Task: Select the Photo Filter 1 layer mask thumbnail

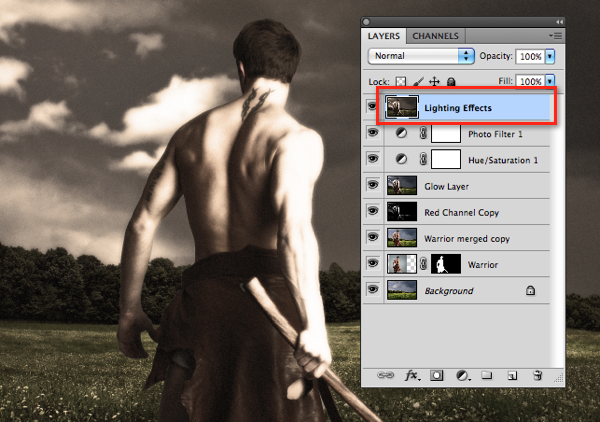Action: pyautogui.click(x=446, y=134)
